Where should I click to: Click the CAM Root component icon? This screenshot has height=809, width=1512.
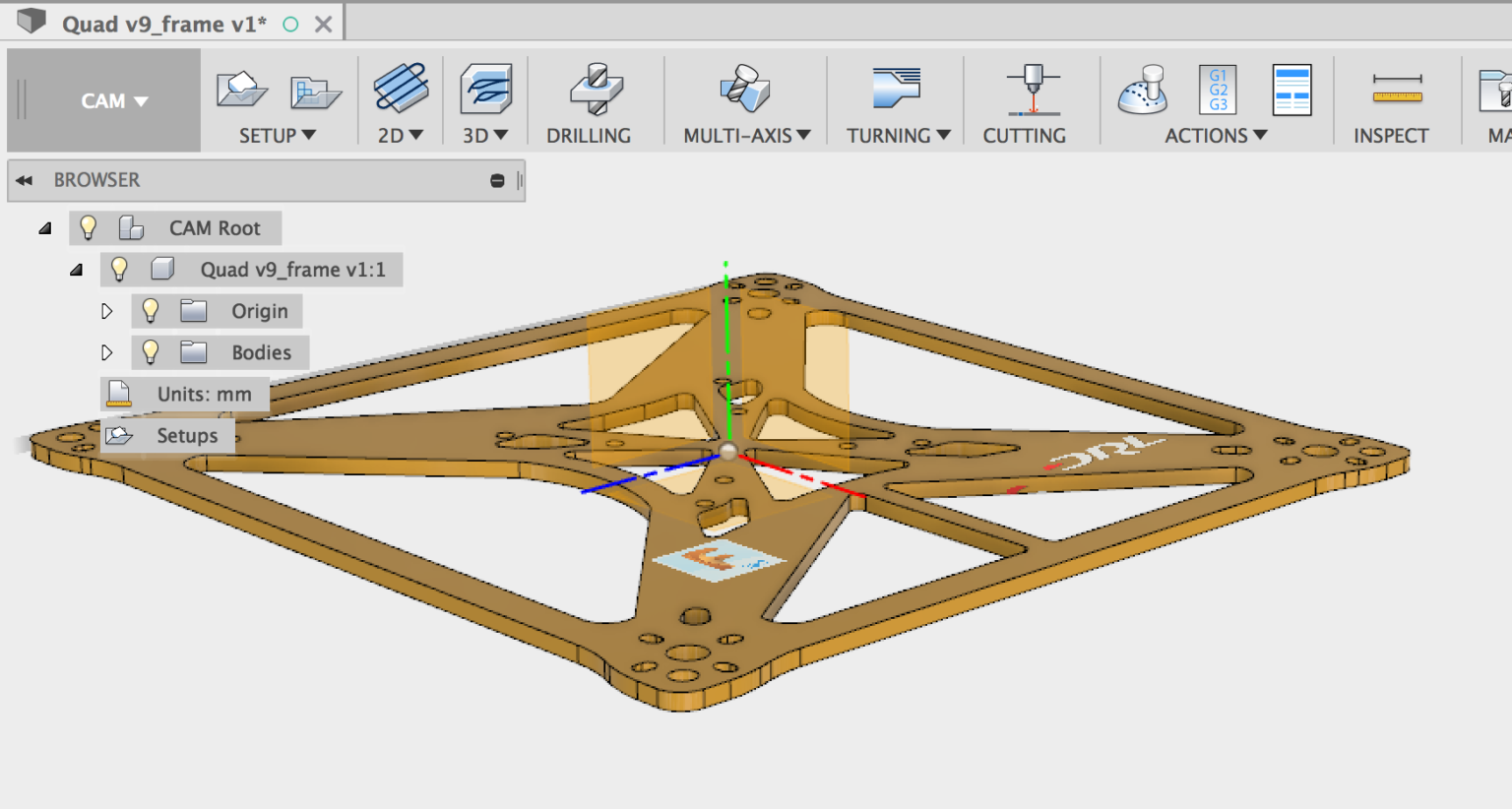pos(131,227)
